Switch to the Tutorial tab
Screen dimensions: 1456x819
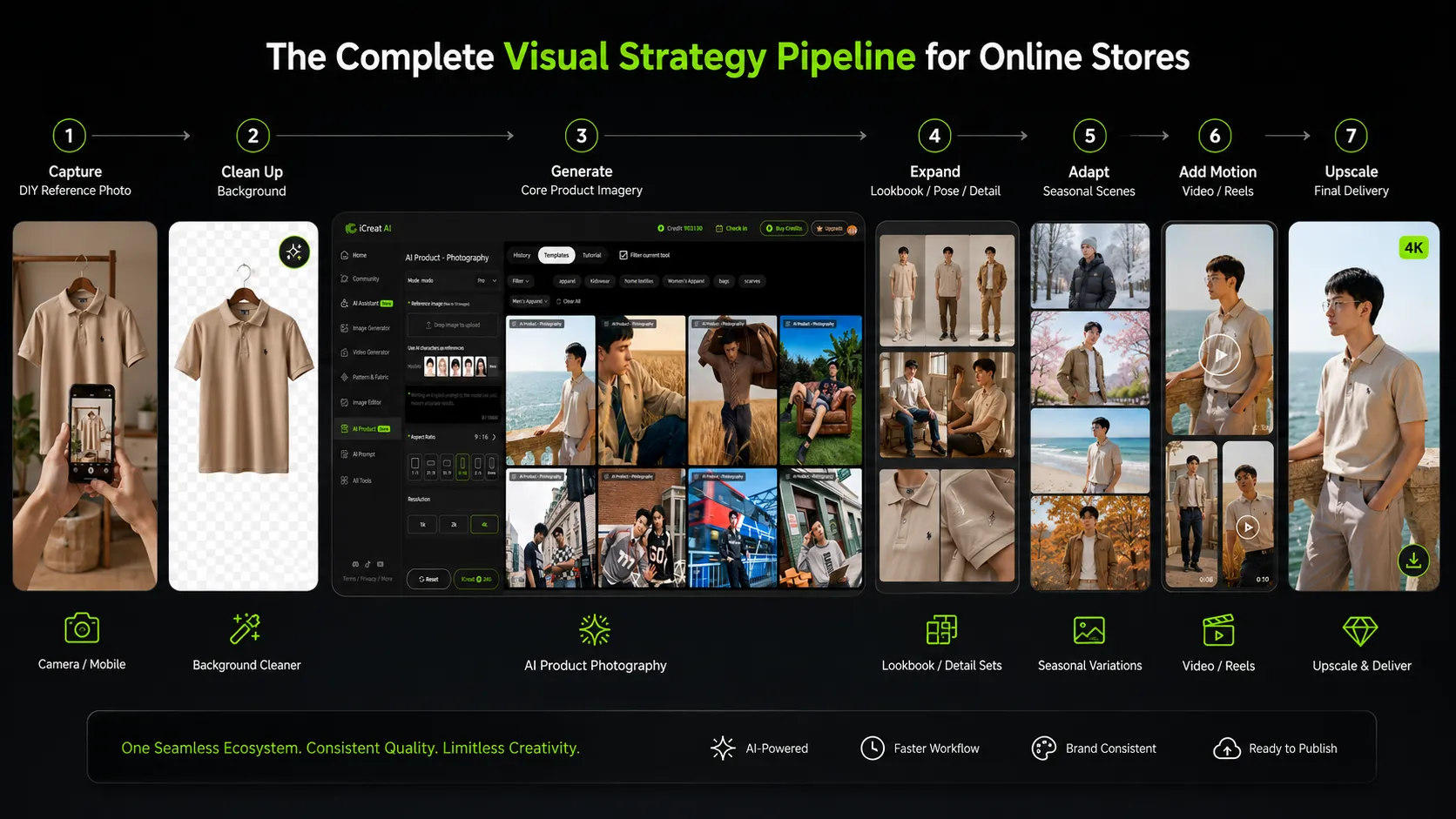(x=592, y=255)
